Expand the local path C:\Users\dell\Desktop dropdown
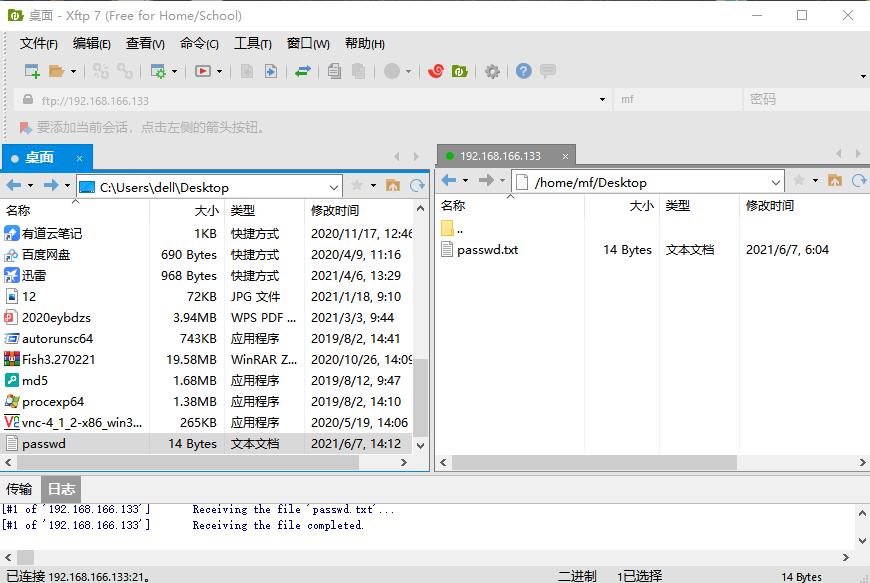 pyautogui.click(x=333, y=187)
